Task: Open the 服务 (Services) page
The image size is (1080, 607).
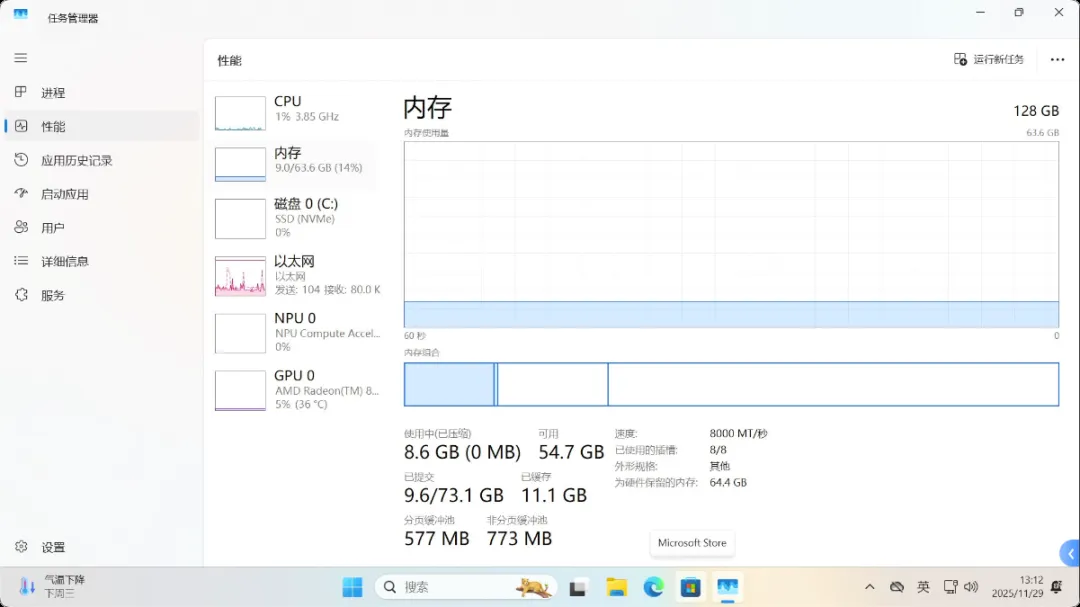Action: (x=52, y=295)
